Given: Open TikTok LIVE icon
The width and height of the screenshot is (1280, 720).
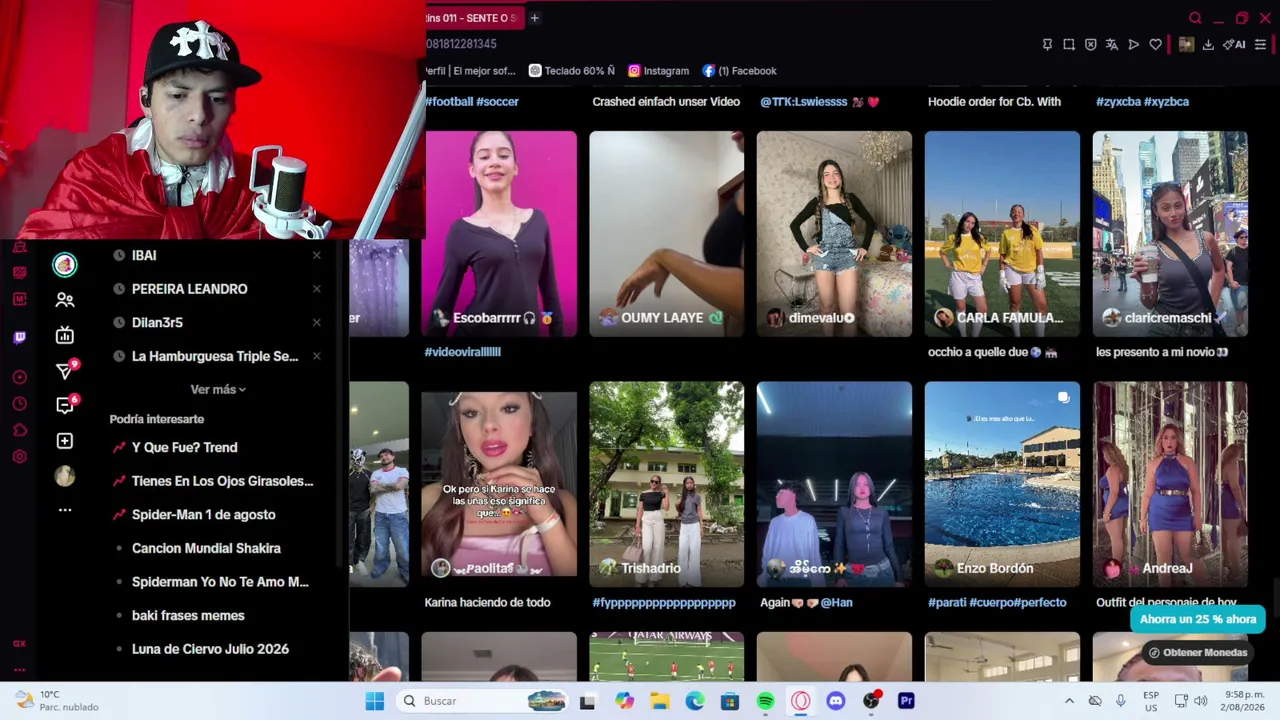Looking at the screenshot, I should click(x=65, y=335).
